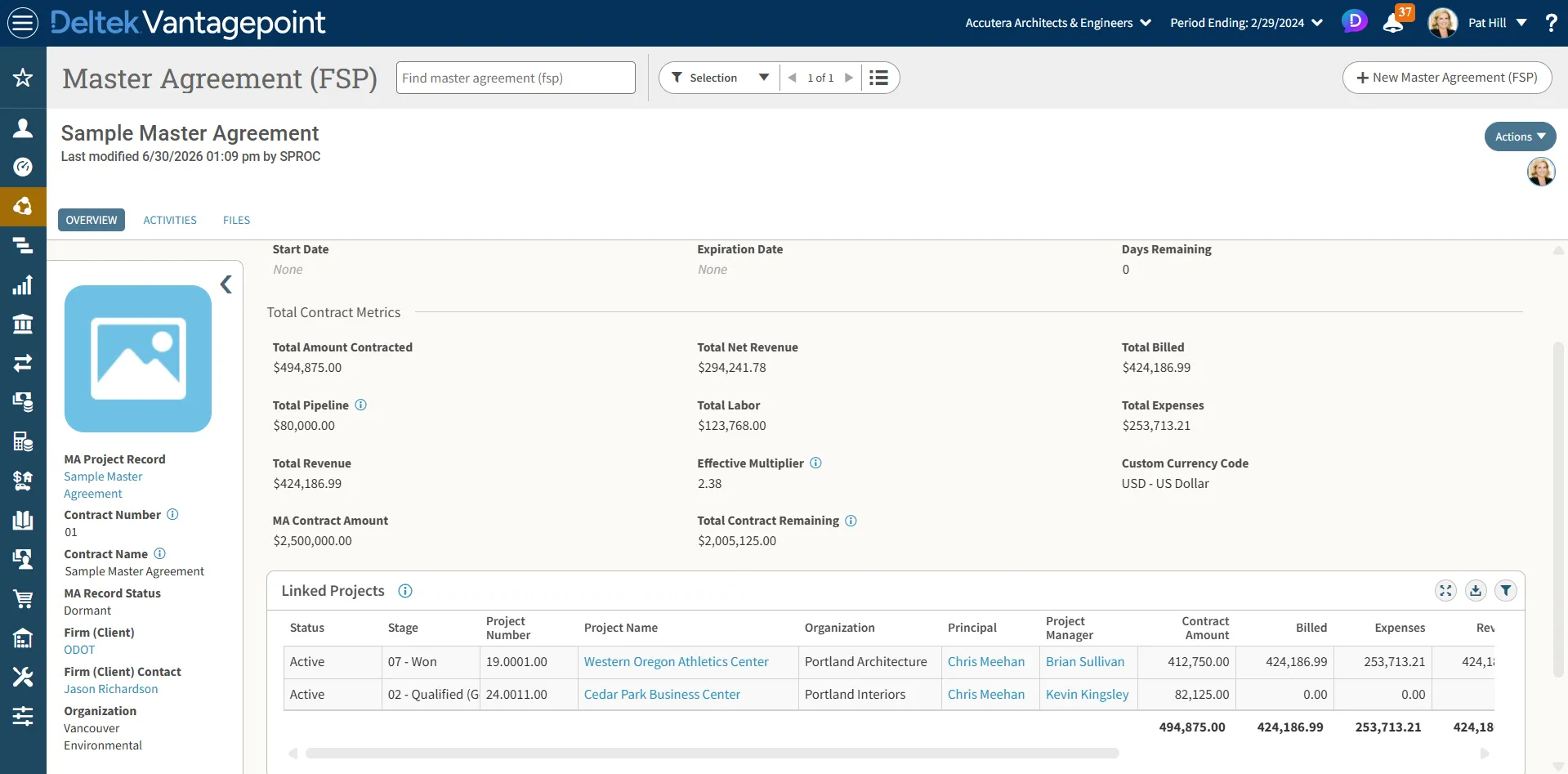Open the Selection filter dropdown
Viewport: 1568px width, 774px height.
tap(720, 78)
